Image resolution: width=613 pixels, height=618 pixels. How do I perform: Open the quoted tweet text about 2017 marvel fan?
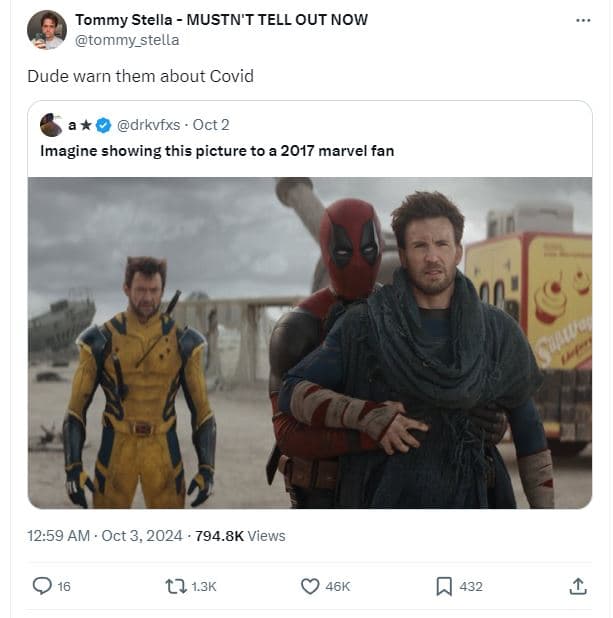tap(217, 151)
